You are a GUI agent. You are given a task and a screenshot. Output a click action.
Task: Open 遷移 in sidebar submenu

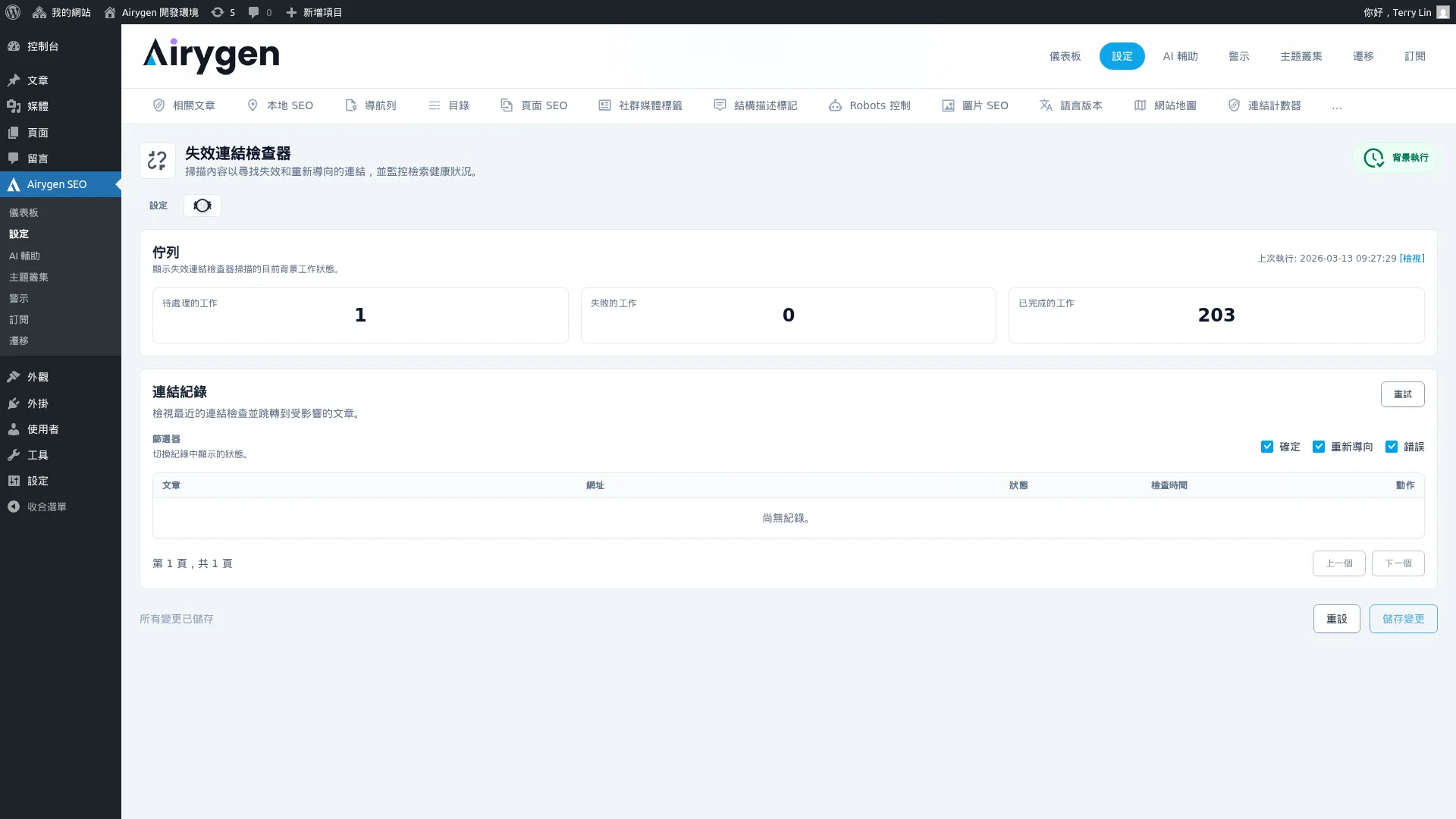(61, 341)
